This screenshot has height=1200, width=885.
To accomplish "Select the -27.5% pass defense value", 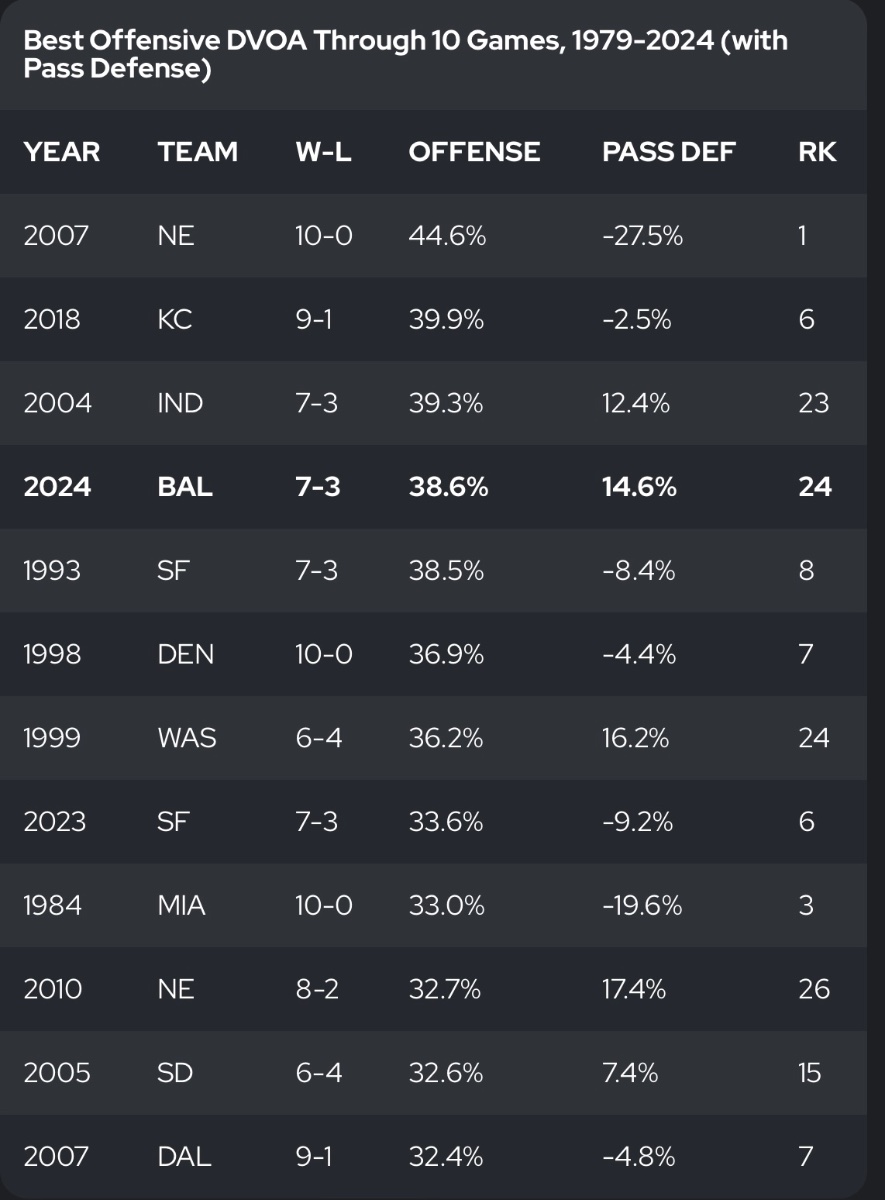I will point(642,236).
